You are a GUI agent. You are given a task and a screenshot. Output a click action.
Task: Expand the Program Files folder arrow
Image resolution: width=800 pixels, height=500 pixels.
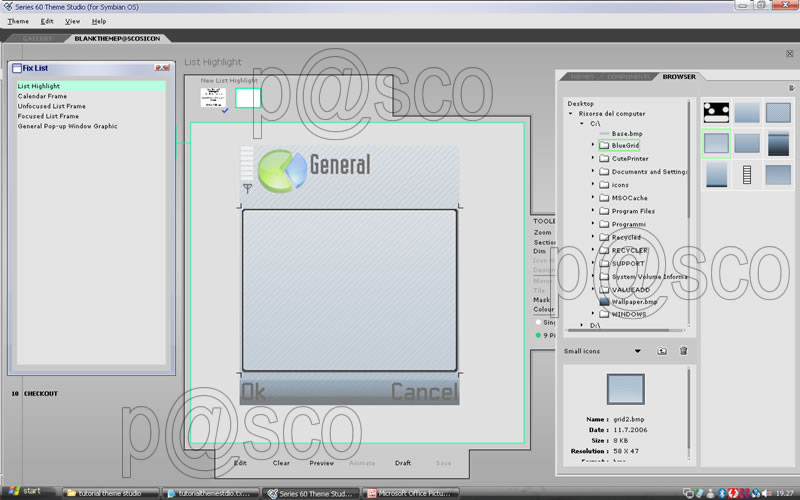tap(593, 211)
